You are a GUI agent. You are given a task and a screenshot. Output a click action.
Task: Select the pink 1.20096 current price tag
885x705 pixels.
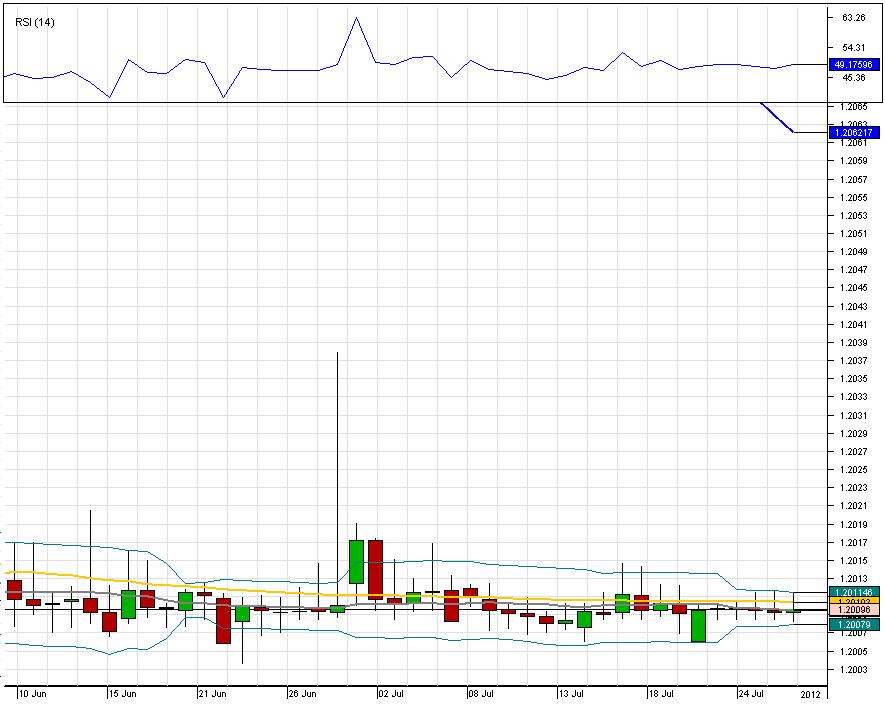coord(853,610)
